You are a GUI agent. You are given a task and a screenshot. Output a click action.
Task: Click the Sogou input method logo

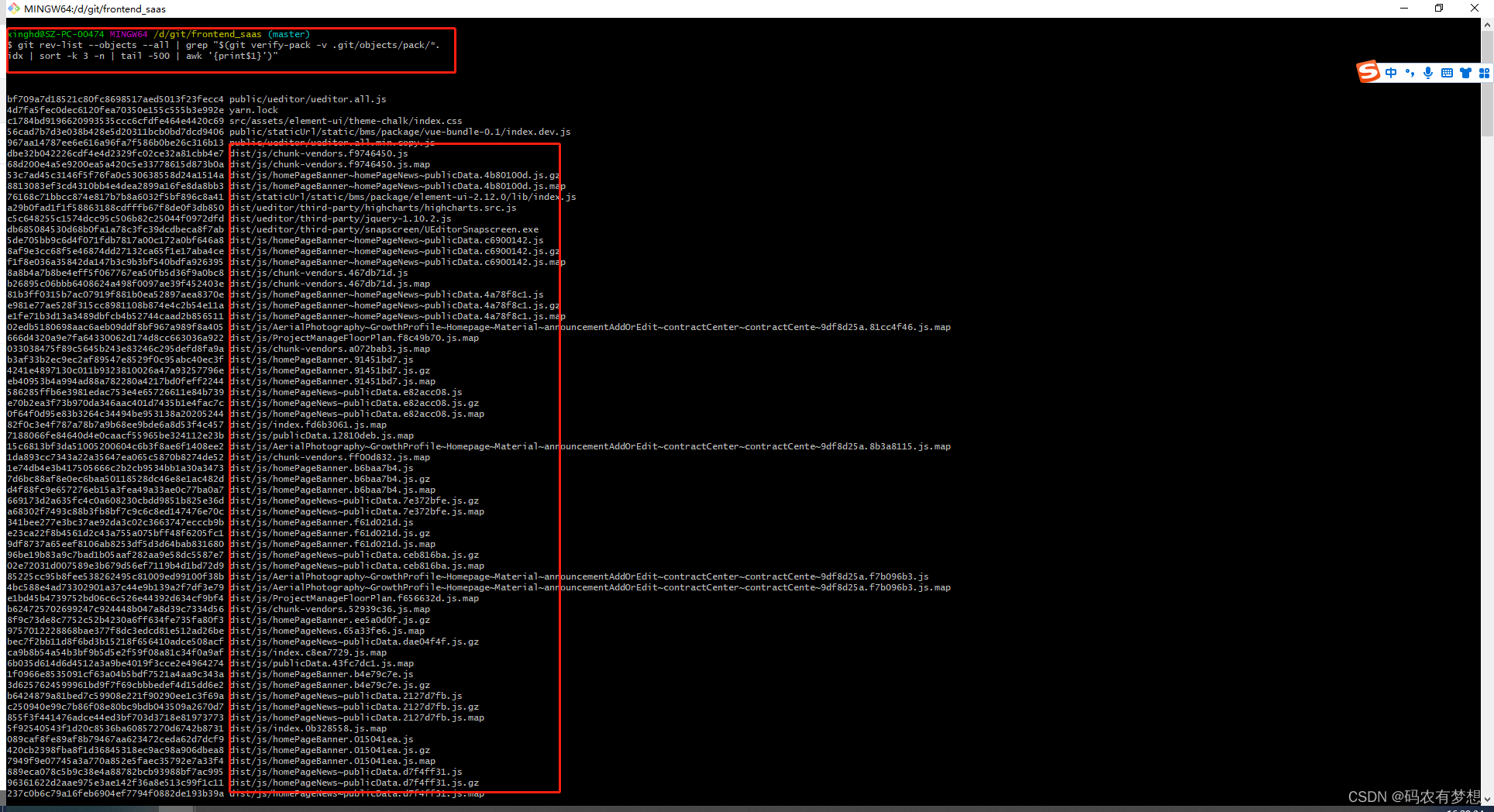coord(1368,72)
